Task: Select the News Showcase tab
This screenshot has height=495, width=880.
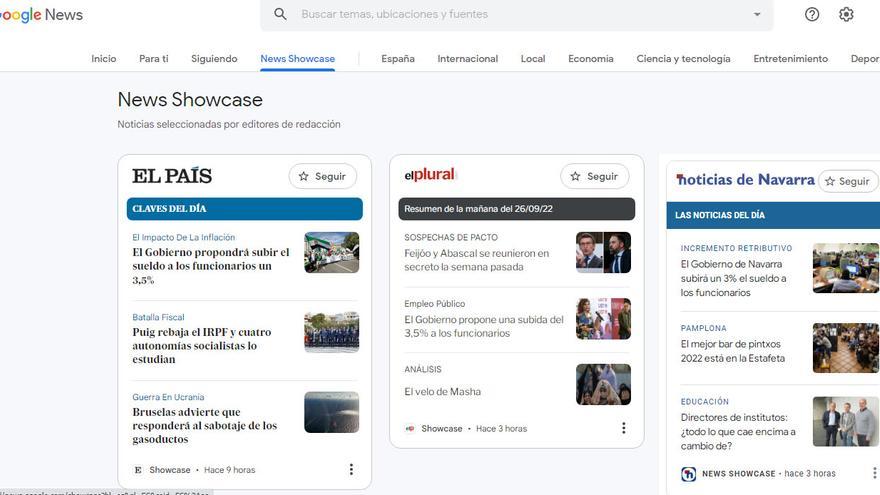Action: click(297, 58)
